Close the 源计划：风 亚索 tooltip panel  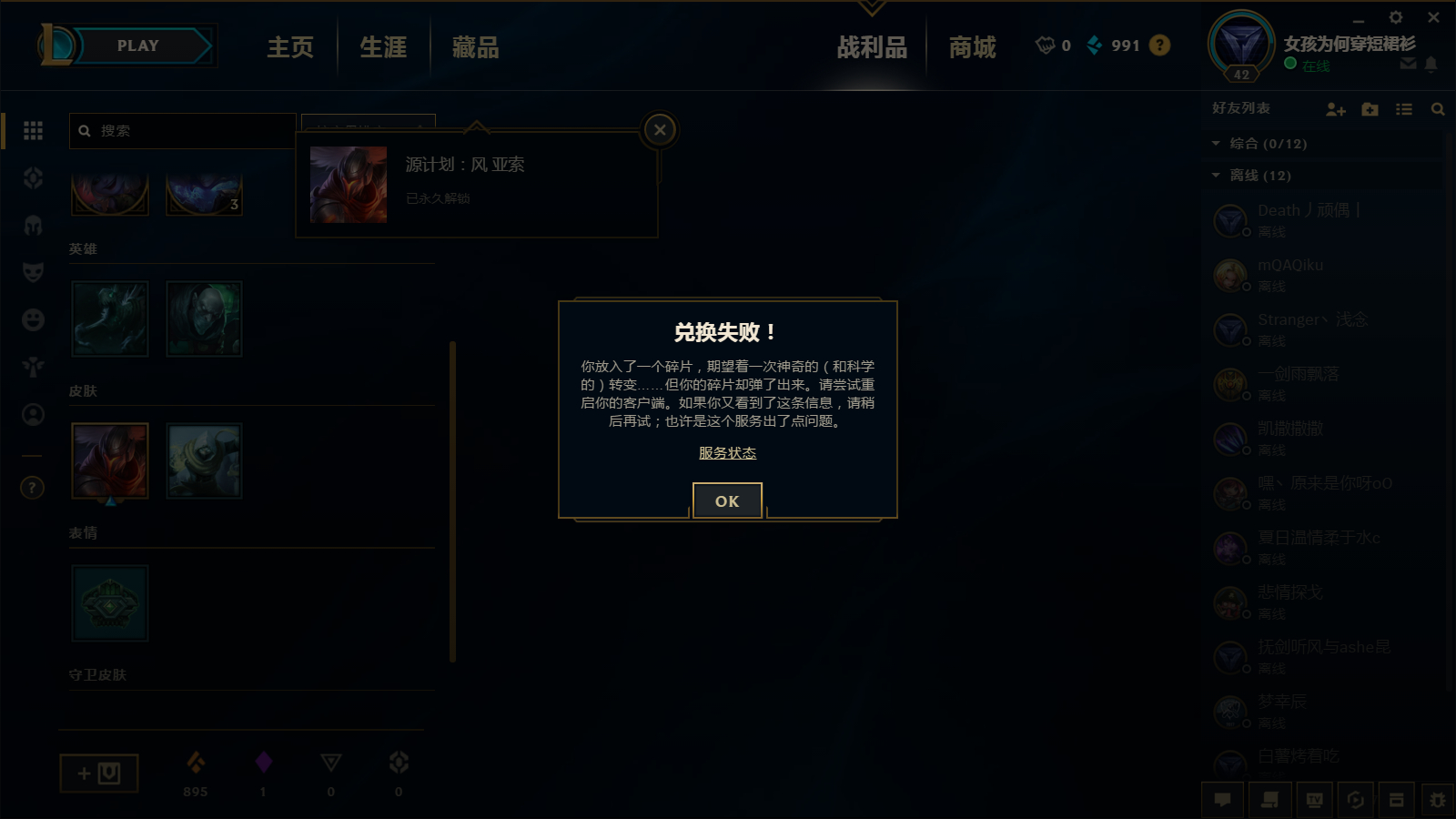660,130
